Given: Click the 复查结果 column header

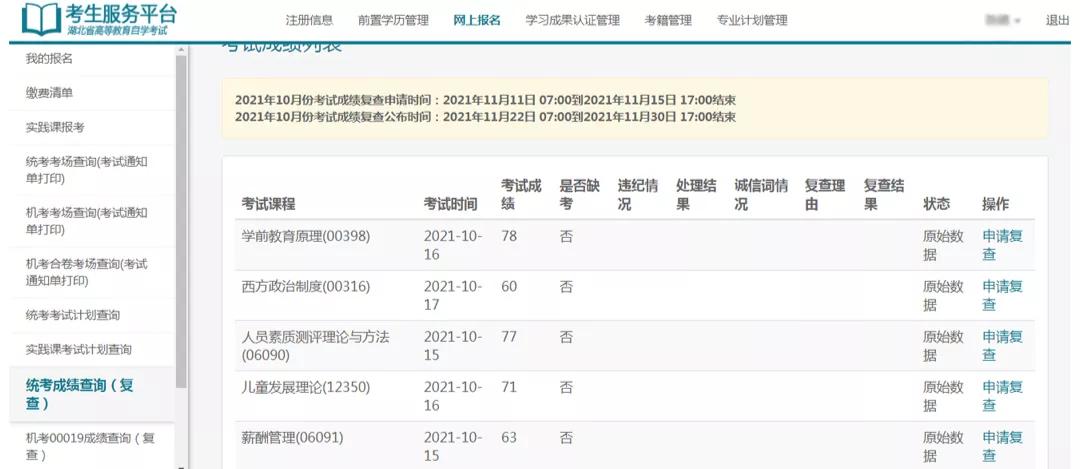Looking at the screenshot, I should 884,195.
